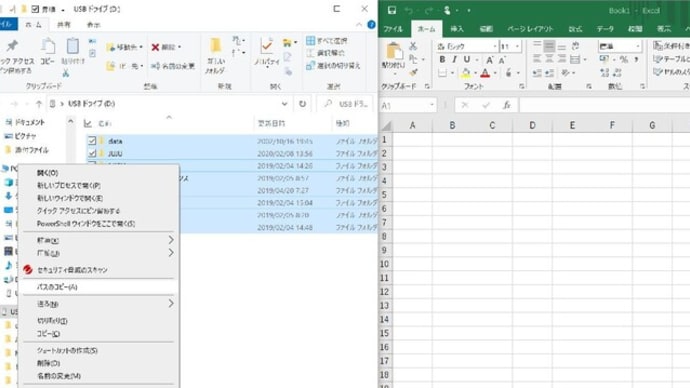The height and width of the screenshot is (388, 690).
Task: Open the Excel font size dropdown
Action: coord(517,46)
